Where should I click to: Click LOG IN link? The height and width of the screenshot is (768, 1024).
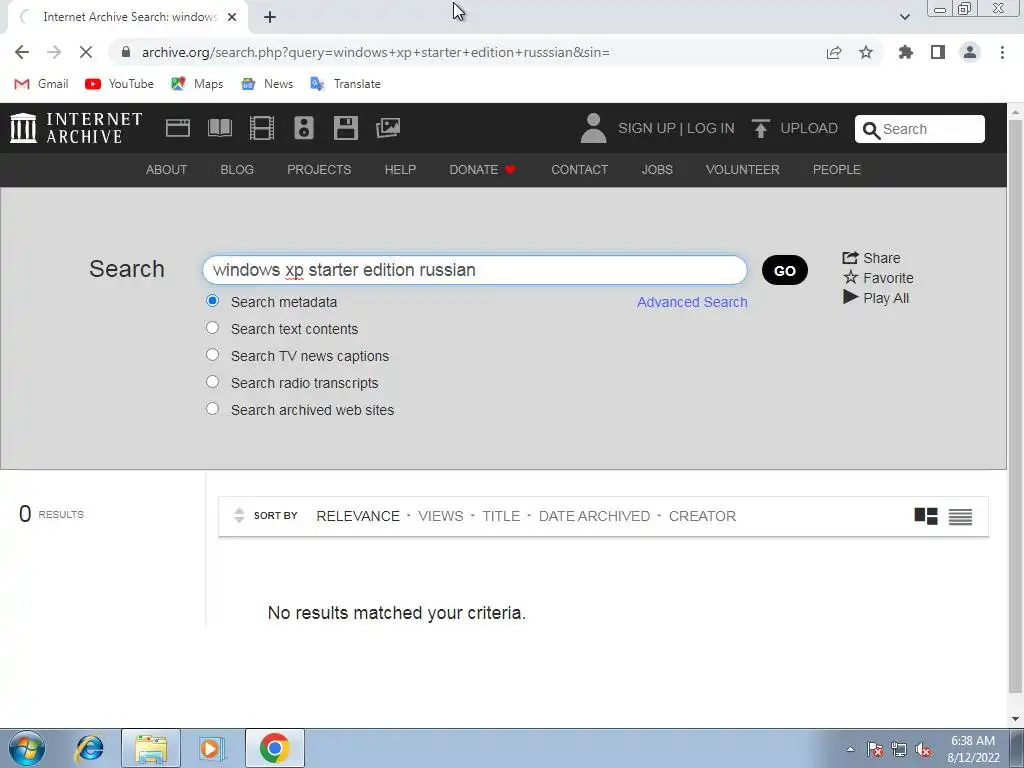point(711,128)
